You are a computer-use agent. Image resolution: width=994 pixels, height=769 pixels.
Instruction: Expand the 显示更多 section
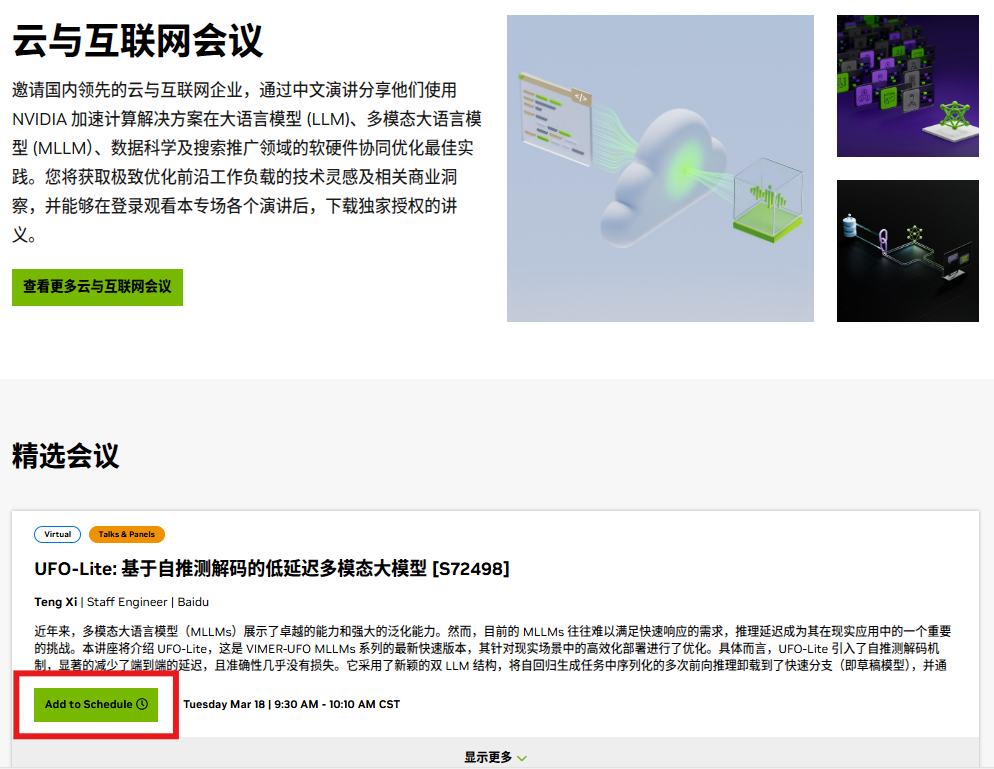(x=495, y=757)
